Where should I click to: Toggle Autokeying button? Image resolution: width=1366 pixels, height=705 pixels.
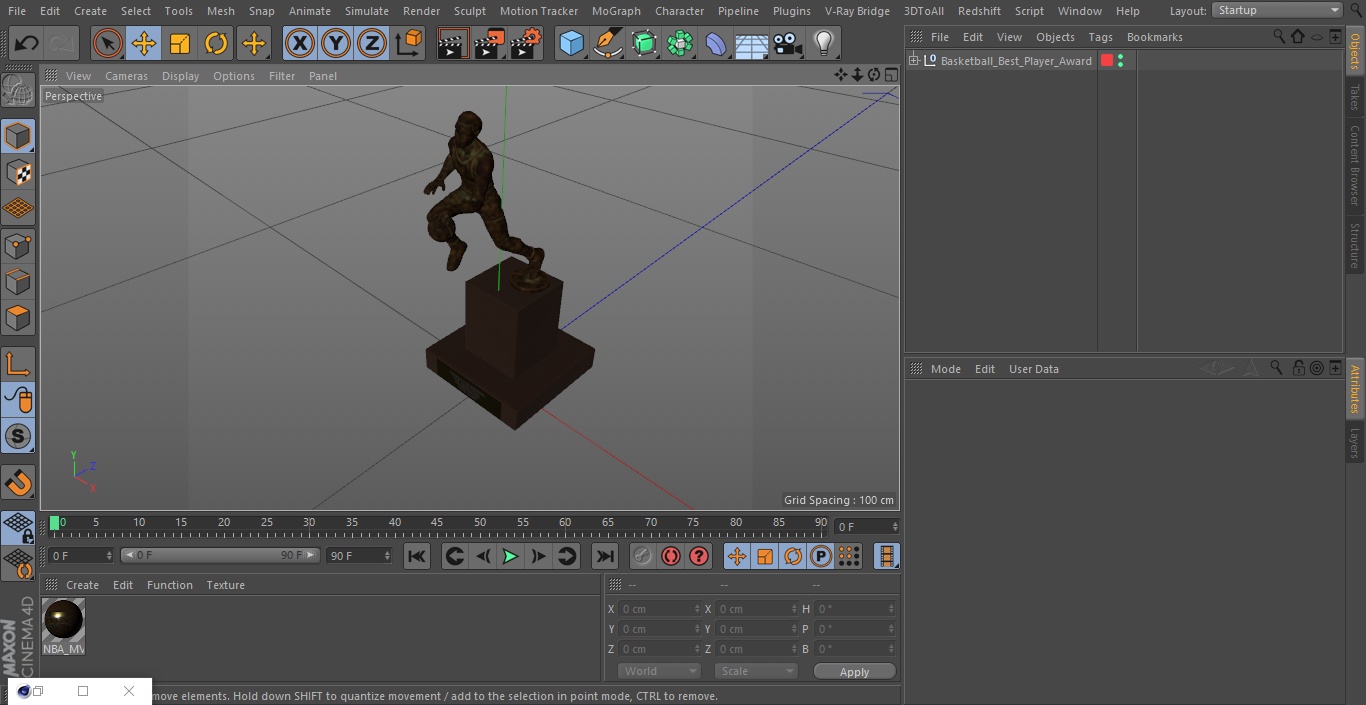[671, 556]
